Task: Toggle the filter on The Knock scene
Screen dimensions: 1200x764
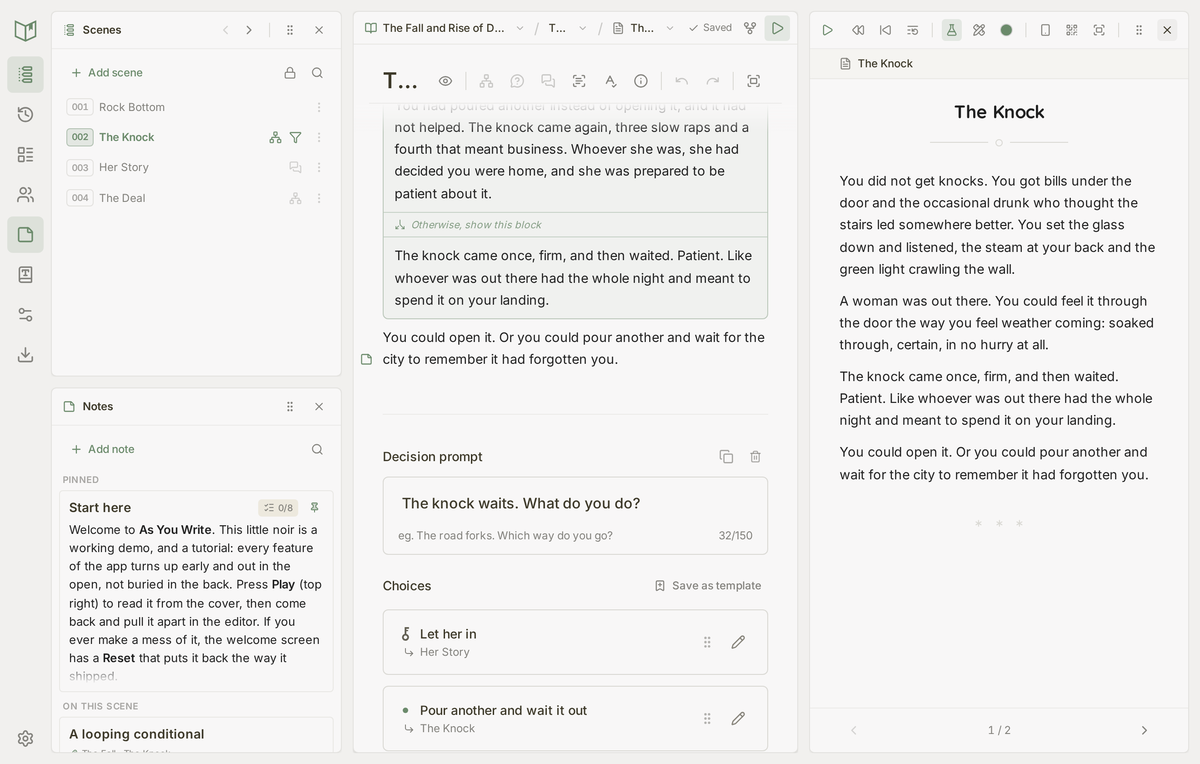Action: point(295,137)
